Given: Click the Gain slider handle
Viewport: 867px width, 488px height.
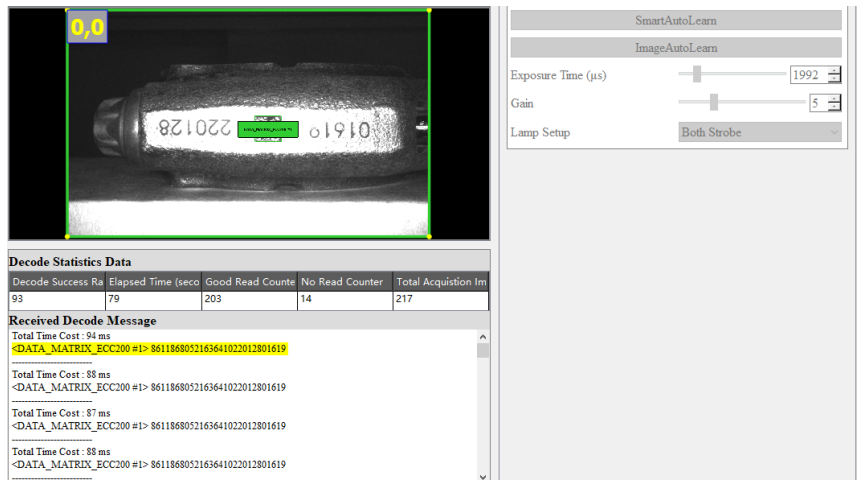Looking at the screenshot, I should (714, 102).
